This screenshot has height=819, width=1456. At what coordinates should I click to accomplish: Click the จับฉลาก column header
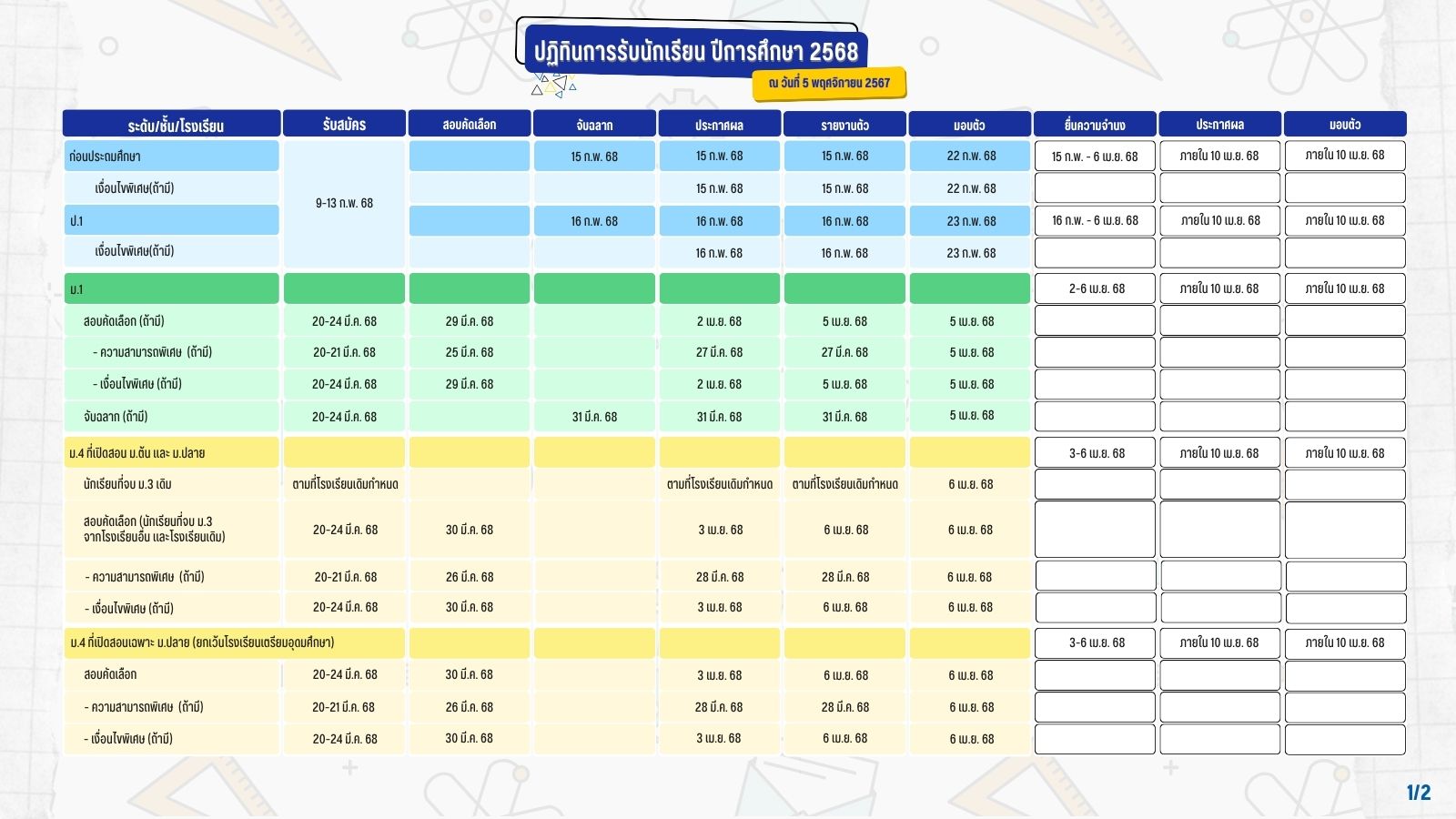coord(594,125)
